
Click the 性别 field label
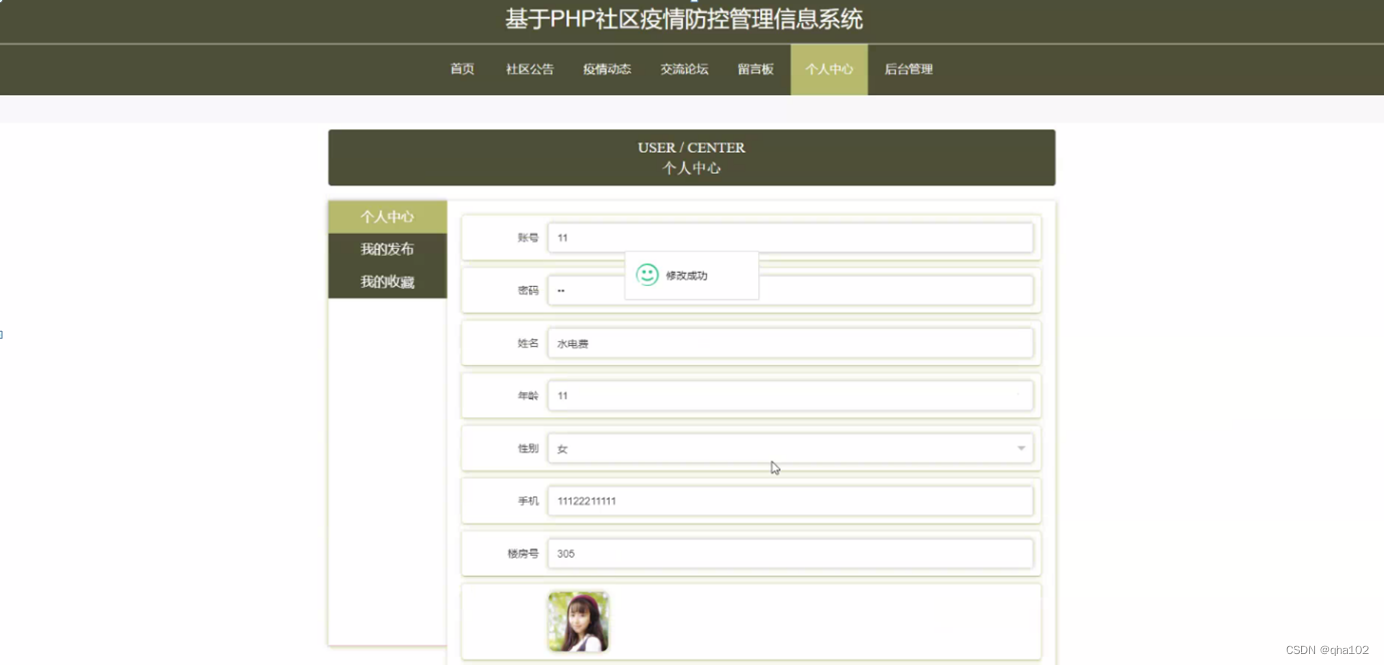528,449
